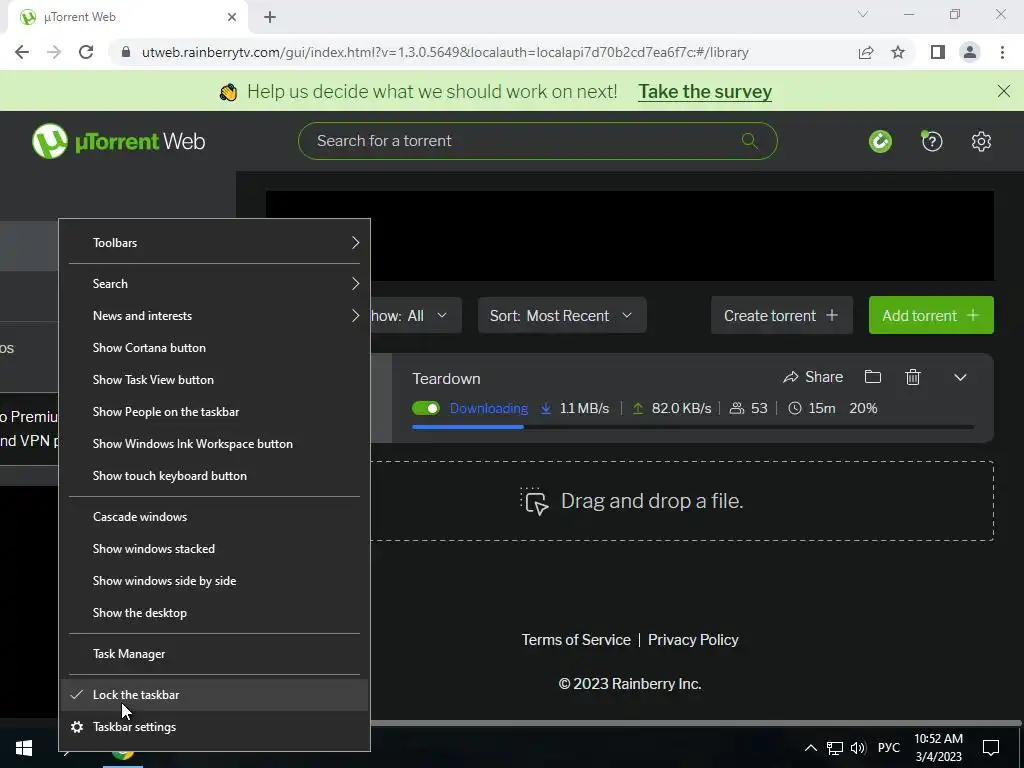Select Show People on the taskbar

click(x=214, y=412)
